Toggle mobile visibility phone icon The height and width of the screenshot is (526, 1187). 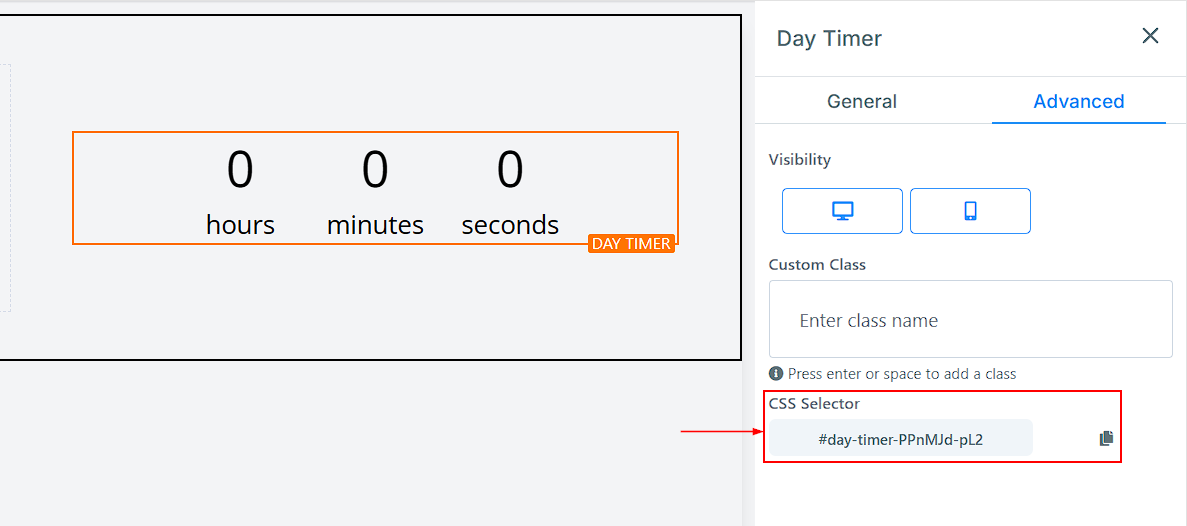coord(970,211)
